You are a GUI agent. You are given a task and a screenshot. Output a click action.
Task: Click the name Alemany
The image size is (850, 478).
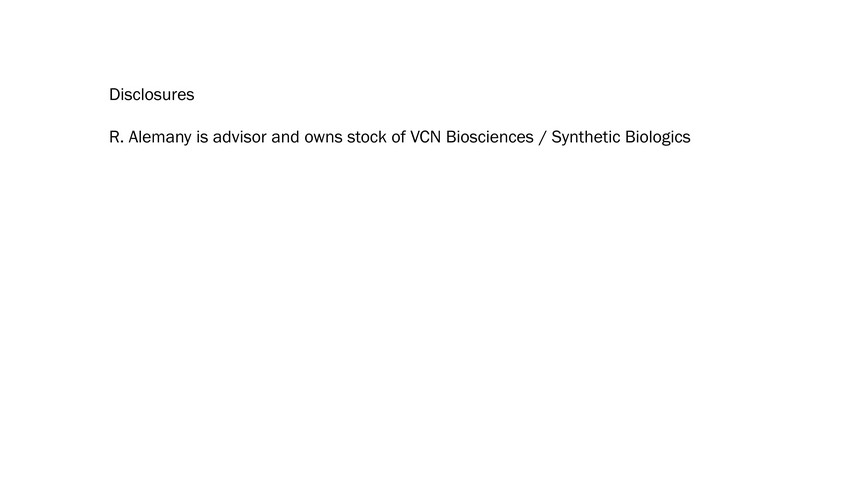[160, 137]
